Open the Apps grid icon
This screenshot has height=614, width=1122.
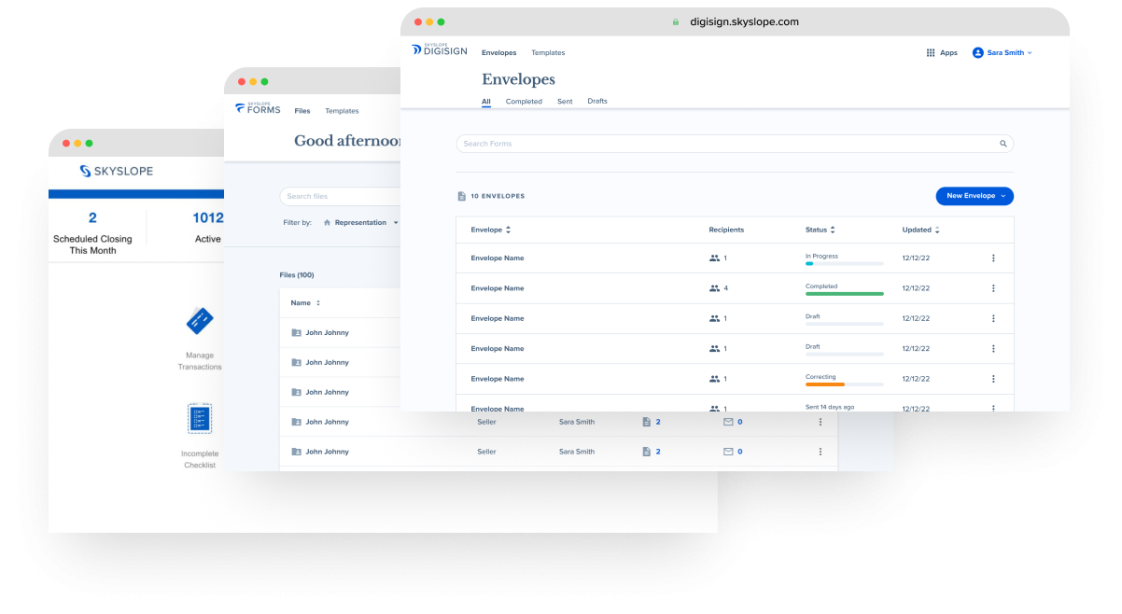931,53
